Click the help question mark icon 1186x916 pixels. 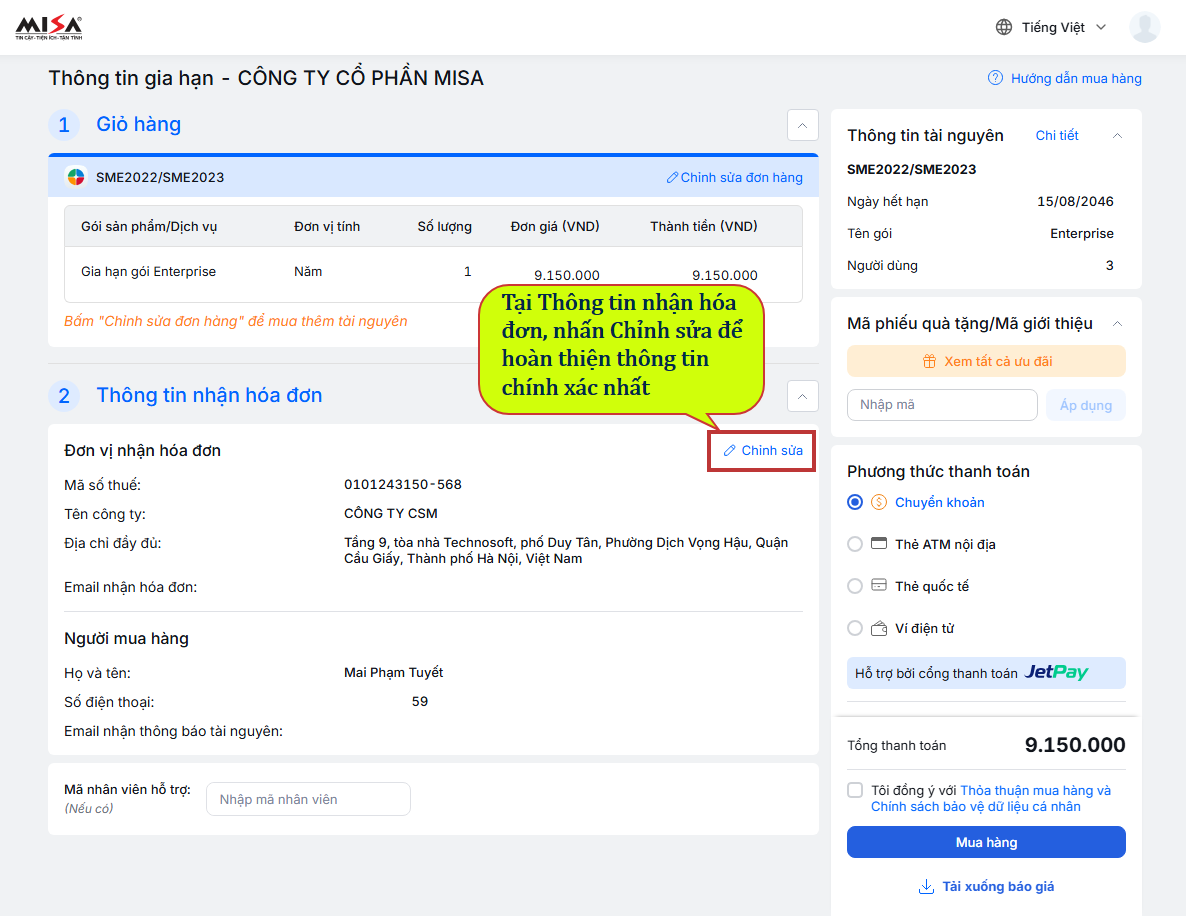995,78
